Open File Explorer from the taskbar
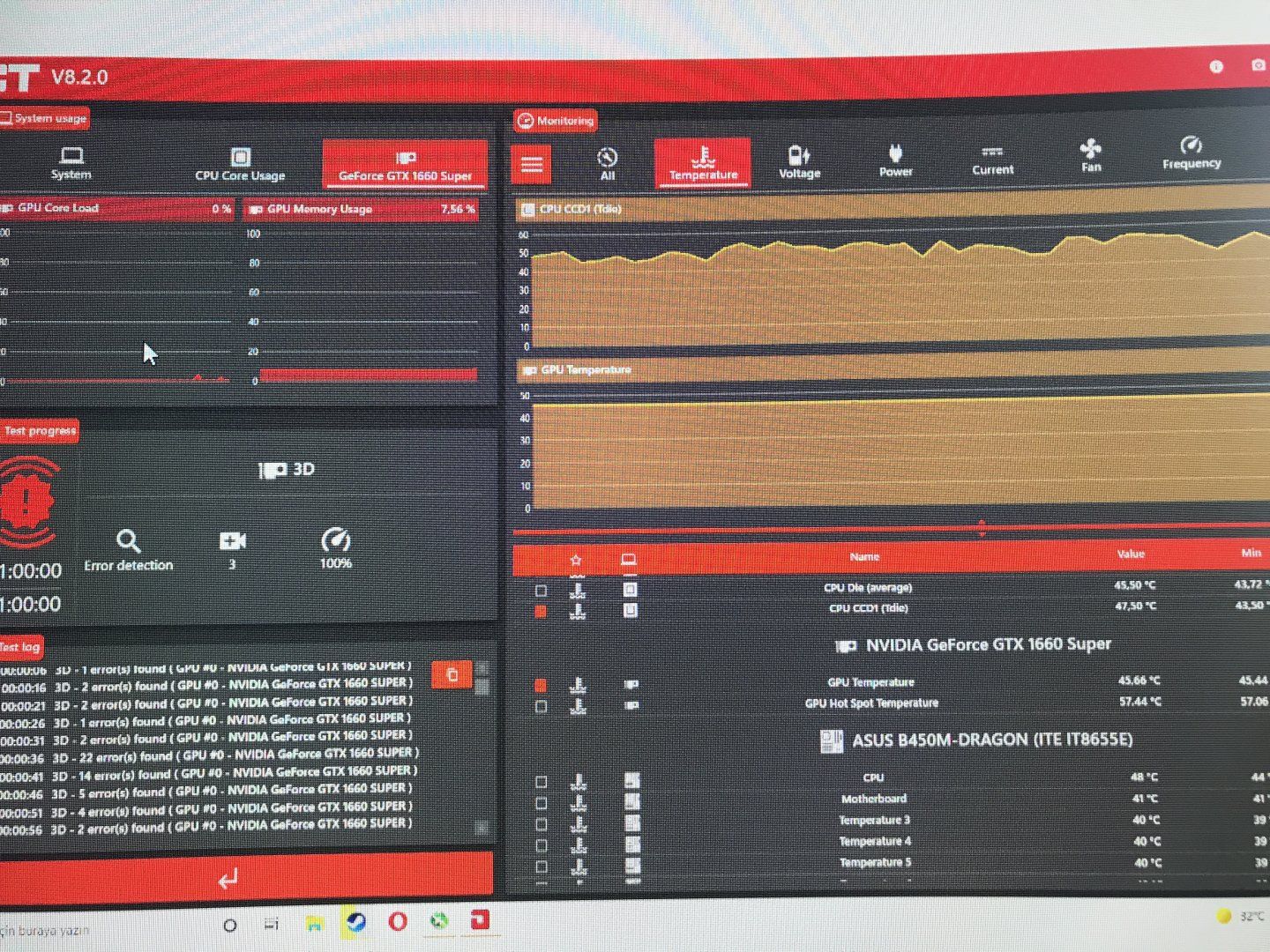Image resolution: width=1270 pixels, height=952 pixels. [314, 924]
